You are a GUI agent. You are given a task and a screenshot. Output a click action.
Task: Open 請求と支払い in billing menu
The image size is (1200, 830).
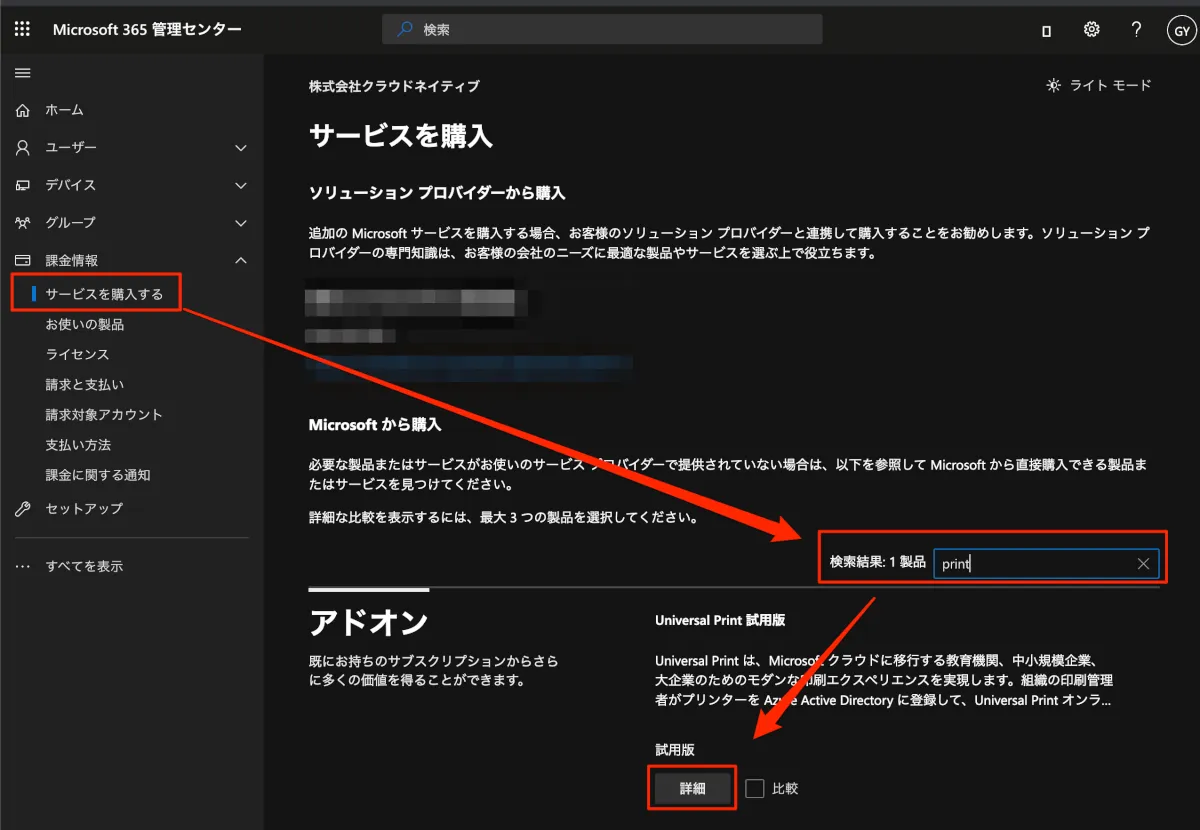click(x=84, y=384)
